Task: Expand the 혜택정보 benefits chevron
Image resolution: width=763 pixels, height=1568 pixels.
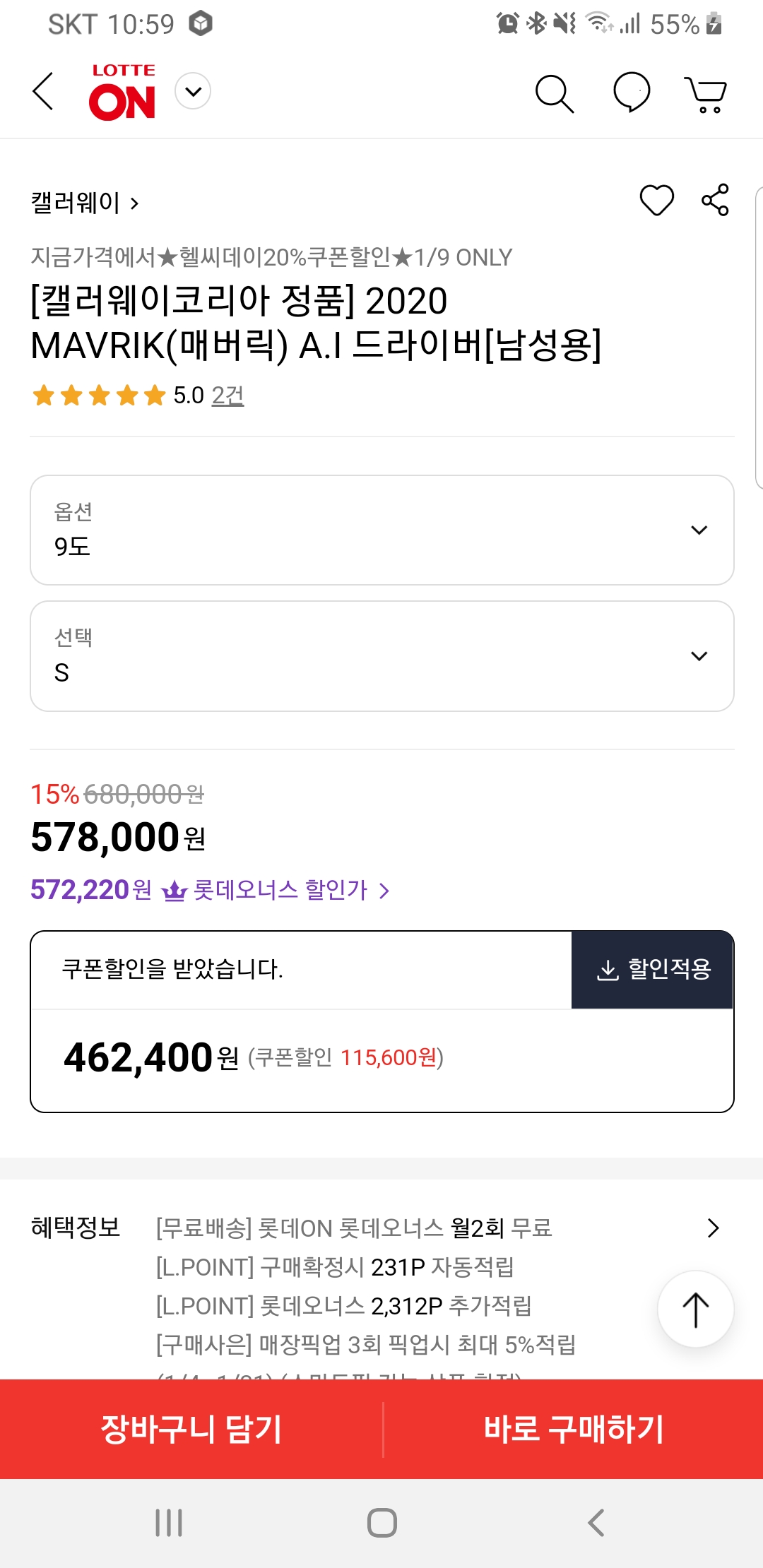Action: click(x=713, y=1228)
